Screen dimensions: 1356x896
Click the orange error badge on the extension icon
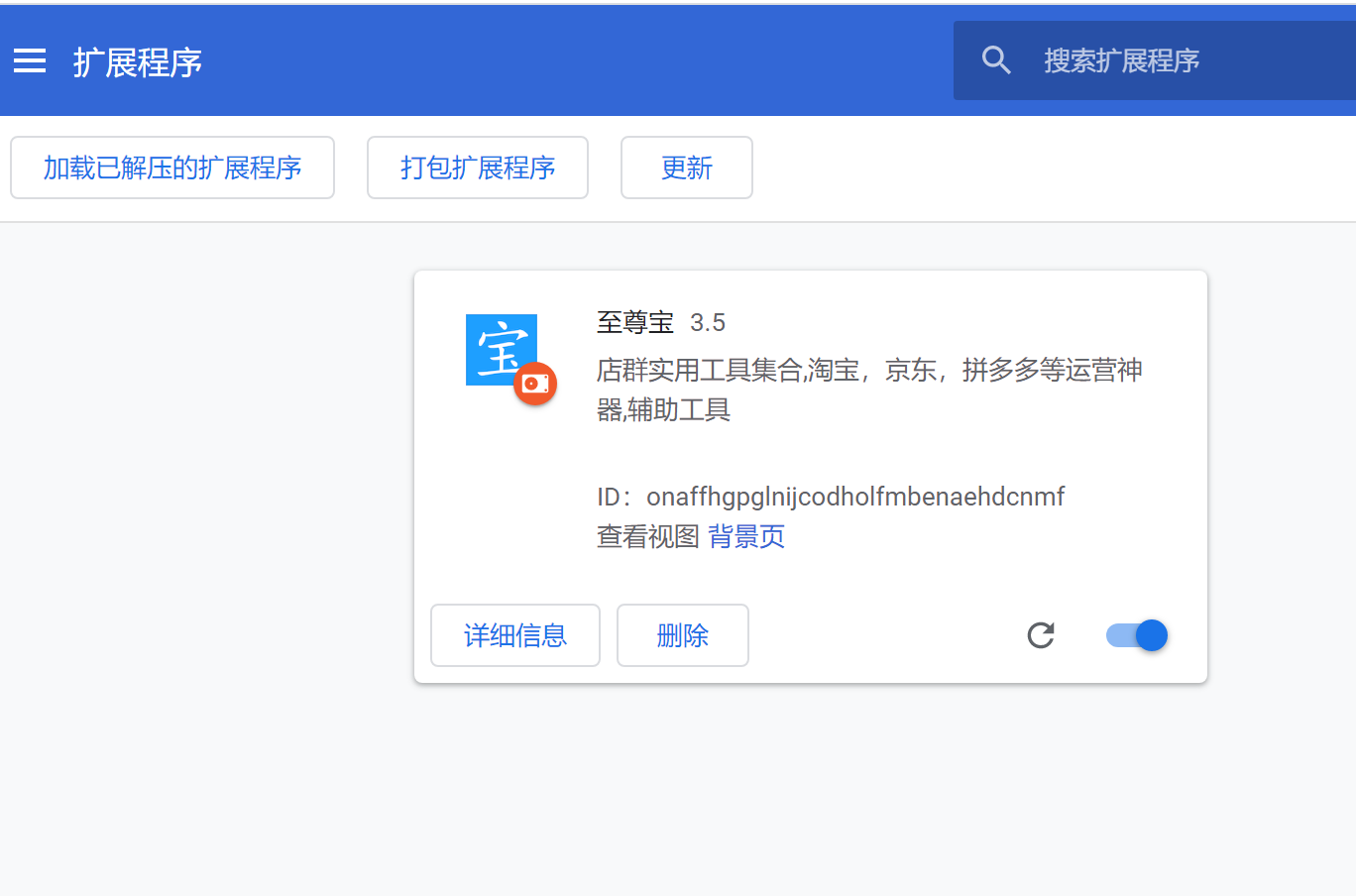click(x=535, y=384)
